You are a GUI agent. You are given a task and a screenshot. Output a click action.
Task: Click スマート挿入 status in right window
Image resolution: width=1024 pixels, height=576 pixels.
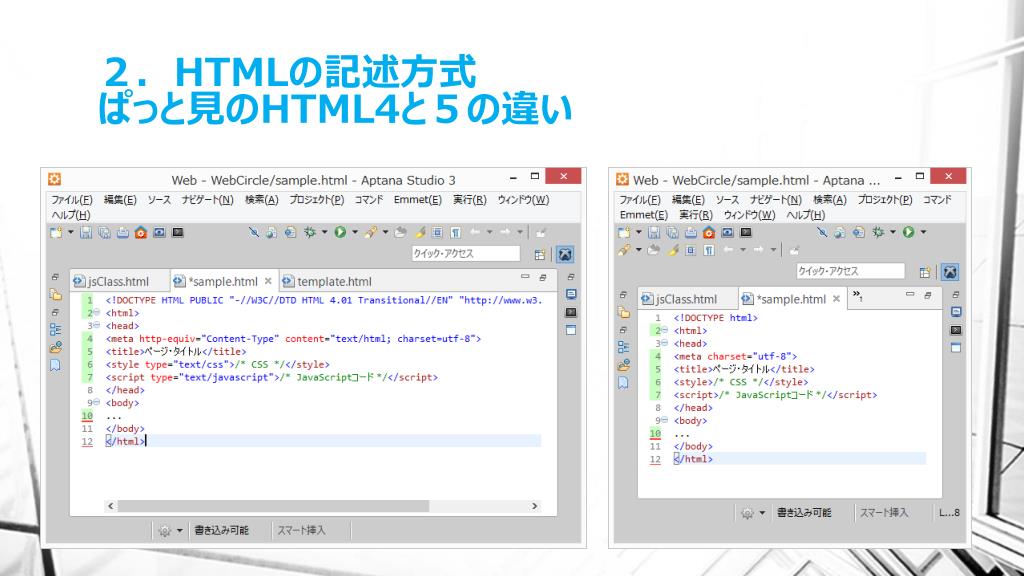(x=884, y=513)
